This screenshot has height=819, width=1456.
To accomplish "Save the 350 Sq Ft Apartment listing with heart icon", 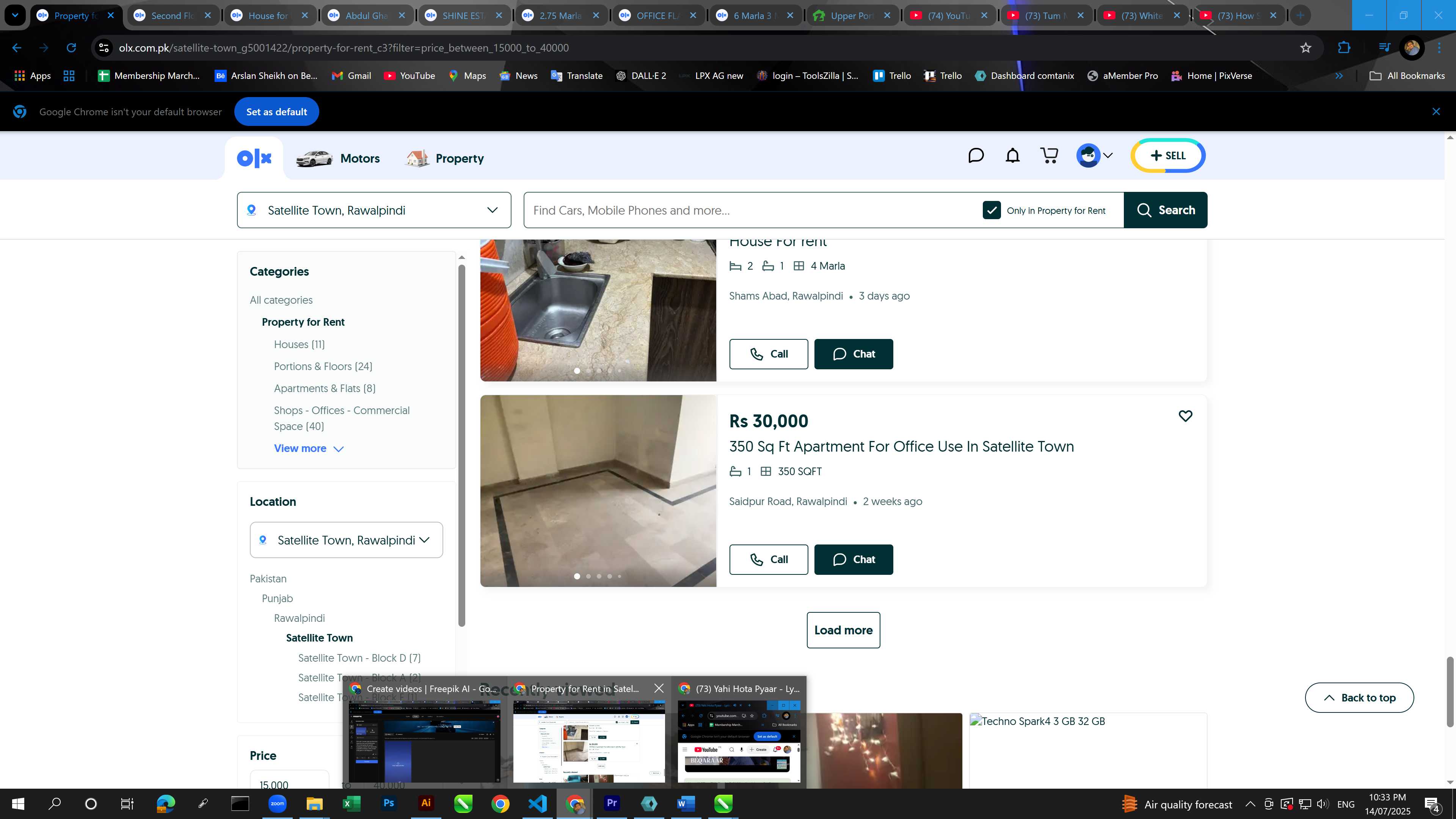I will (x=1185, y=416).
